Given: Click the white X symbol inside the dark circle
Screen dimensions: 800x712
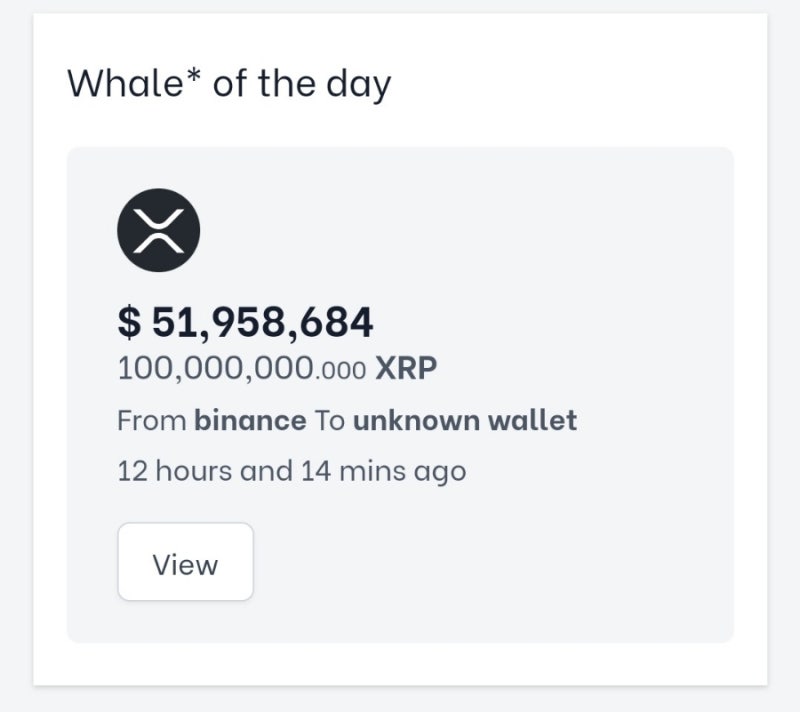Looking at the screenshot, I should (159, 231).
